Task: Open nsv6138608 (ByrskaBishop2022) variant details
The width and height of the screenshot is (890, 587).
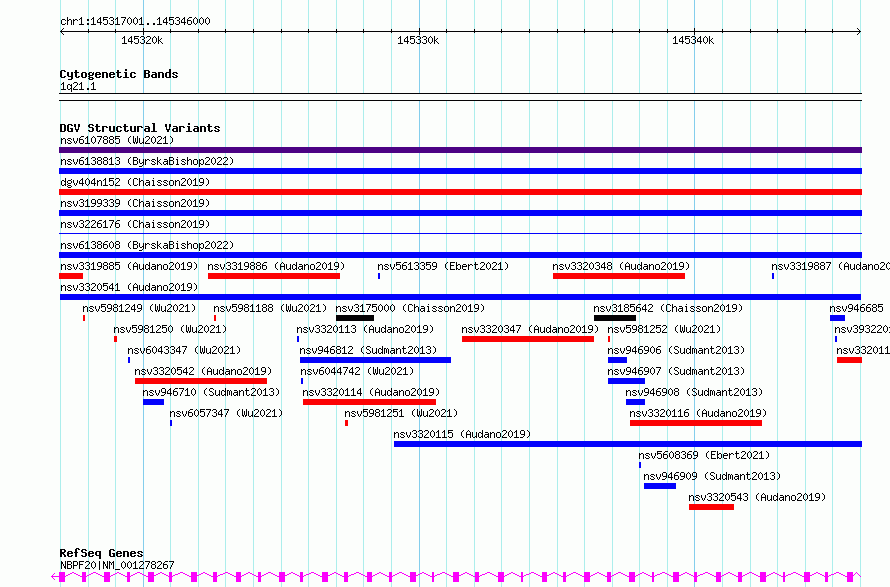Action: pyautogui.click(x=460, y=255)
